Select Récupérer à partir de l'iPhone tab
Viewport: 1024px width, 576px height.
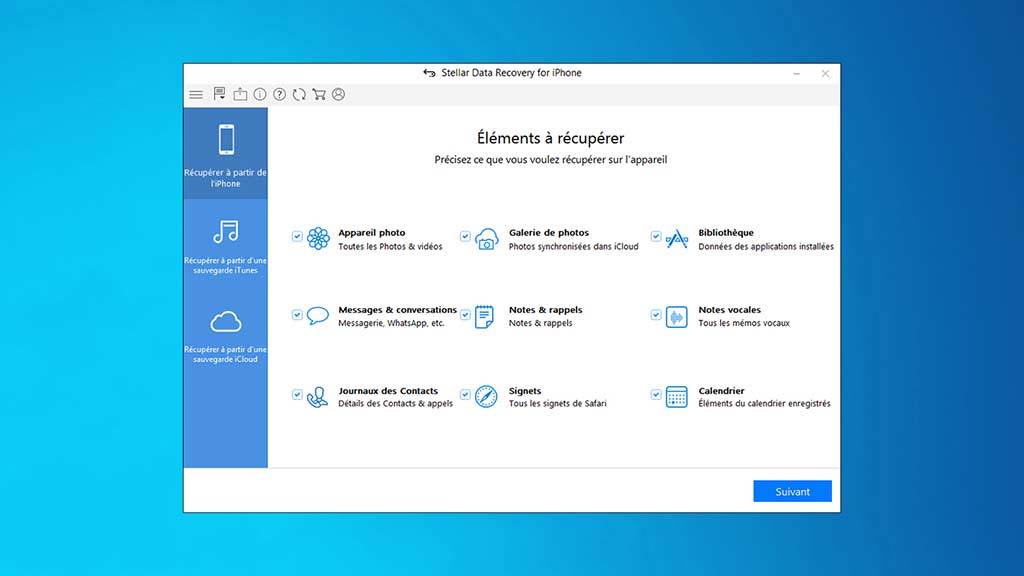[226, 153]
